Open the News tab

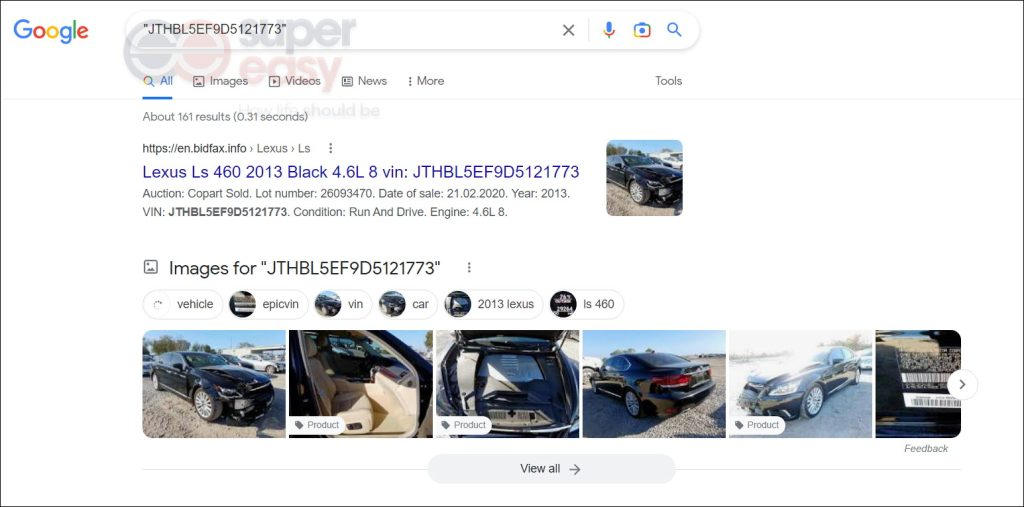pyautogui.click(x=364, y=81)
